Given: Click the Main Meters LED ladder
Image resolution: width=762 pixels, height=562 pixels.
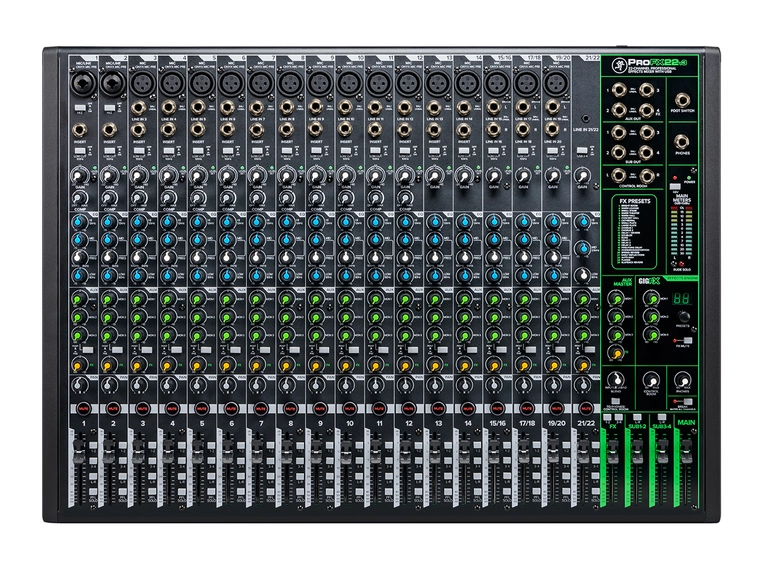Looking at the screenshot, I should (682, 231).
